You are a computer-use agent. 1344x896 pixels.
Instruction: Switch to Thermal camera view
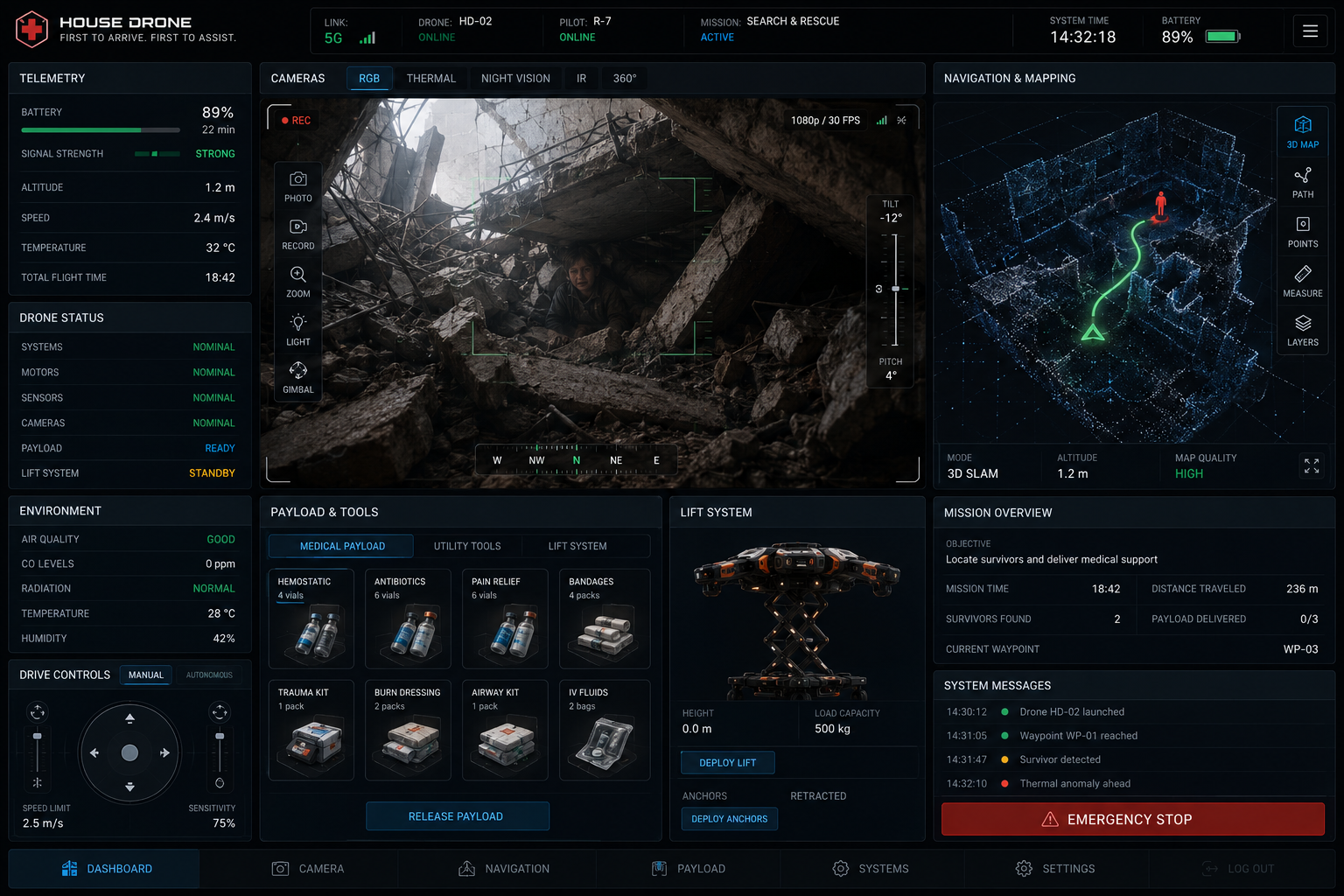click(x=431, y=79)
